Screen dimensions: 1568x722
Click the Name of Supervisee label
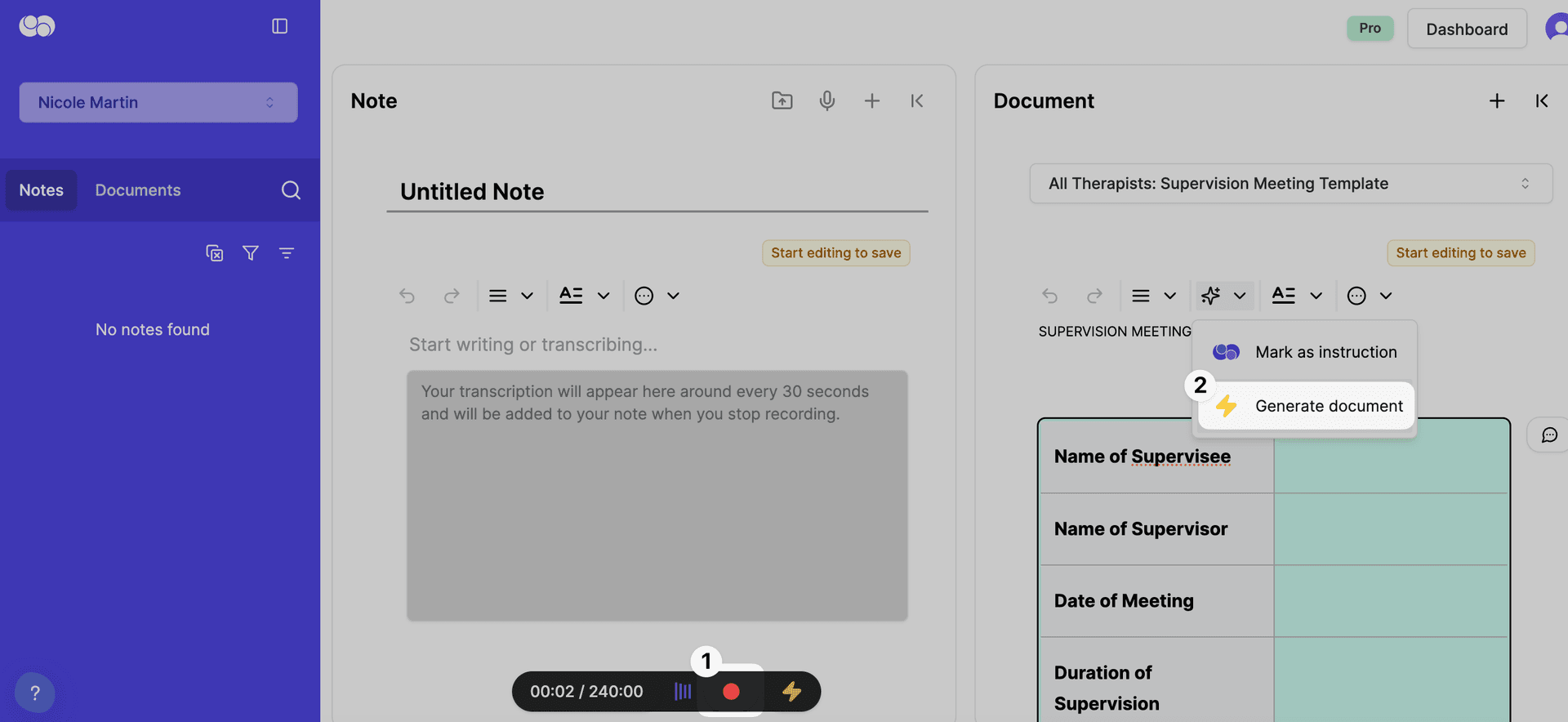point(1142,457)
